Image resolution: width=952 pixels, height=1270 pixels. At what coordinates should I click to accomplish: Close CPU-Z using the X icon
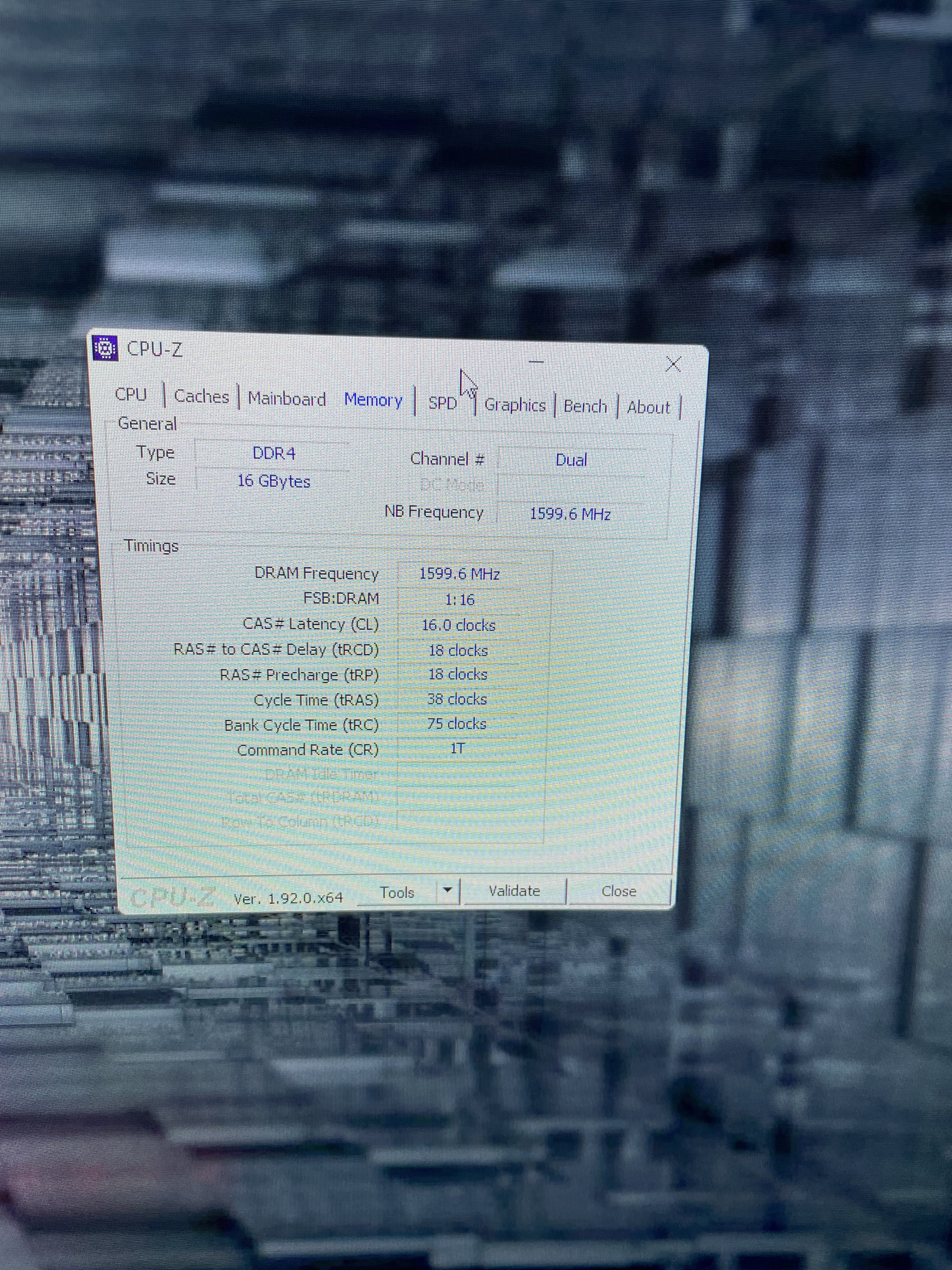tap(673, 364)
